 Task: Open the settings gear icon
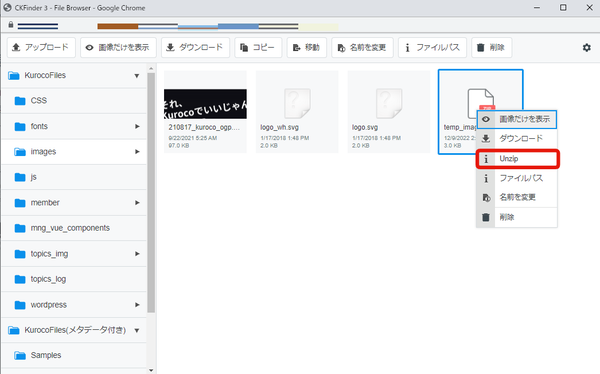587,47
